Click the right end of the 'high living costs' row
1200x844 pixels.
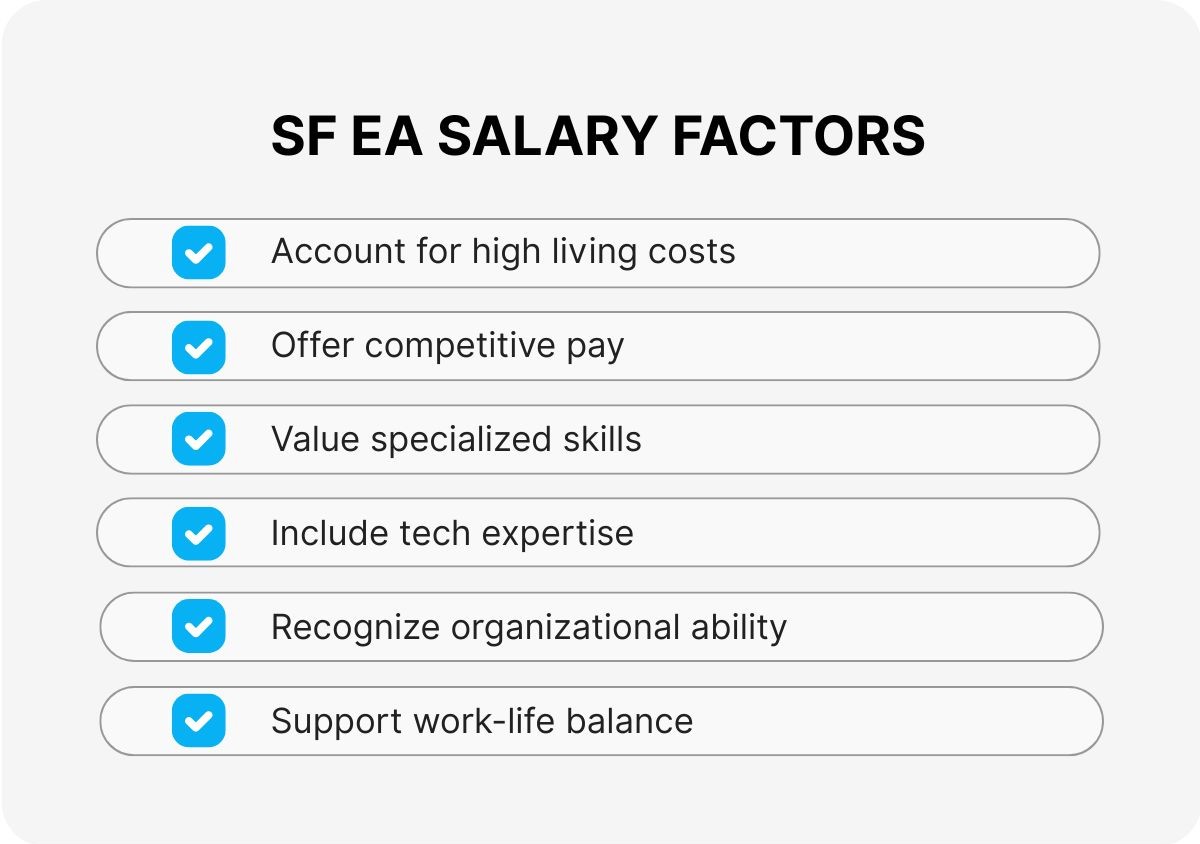pyautogui.click(x=1060, y=253)
